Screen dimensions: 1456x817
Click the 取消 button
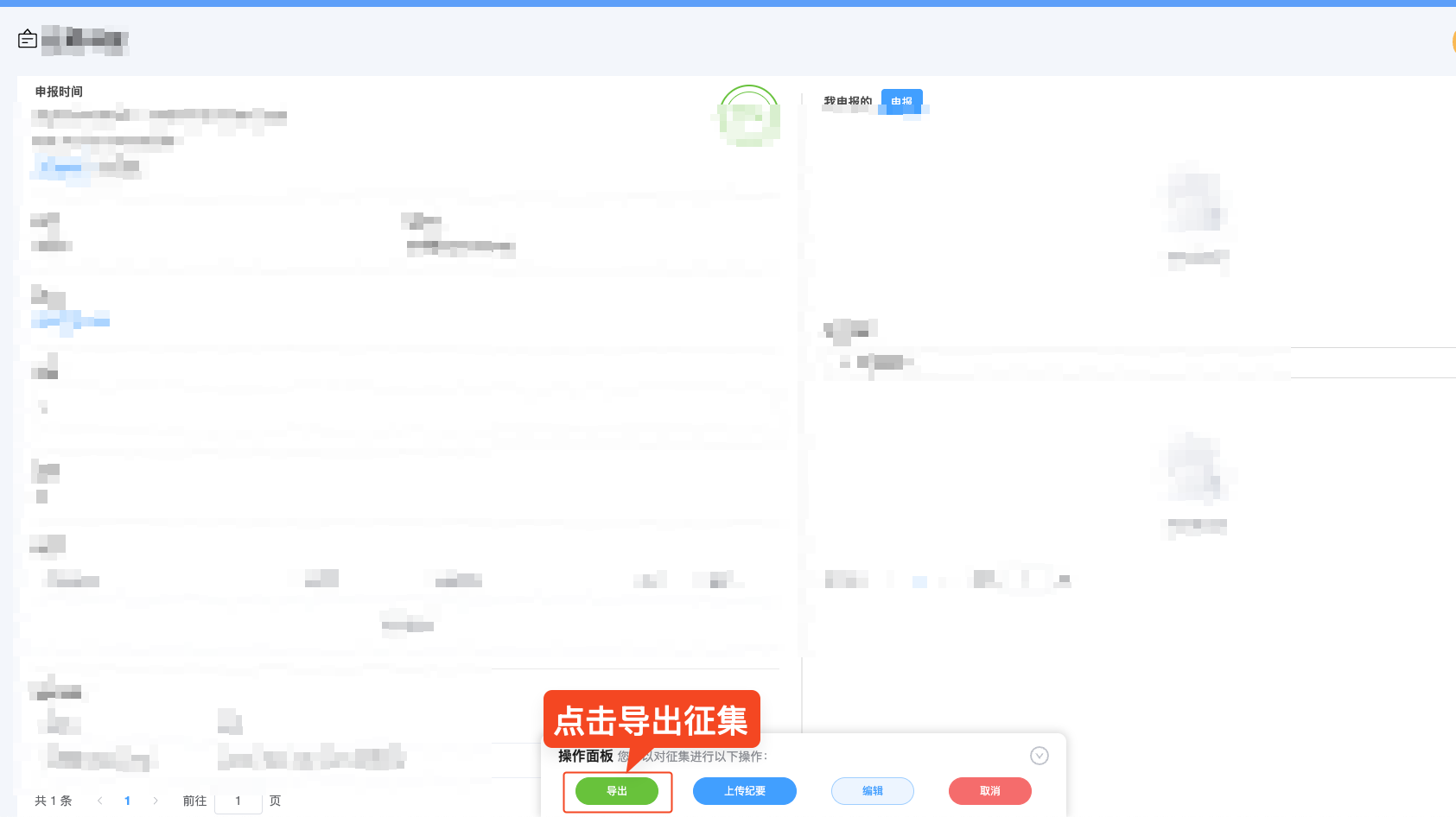[x=989, y=790]
